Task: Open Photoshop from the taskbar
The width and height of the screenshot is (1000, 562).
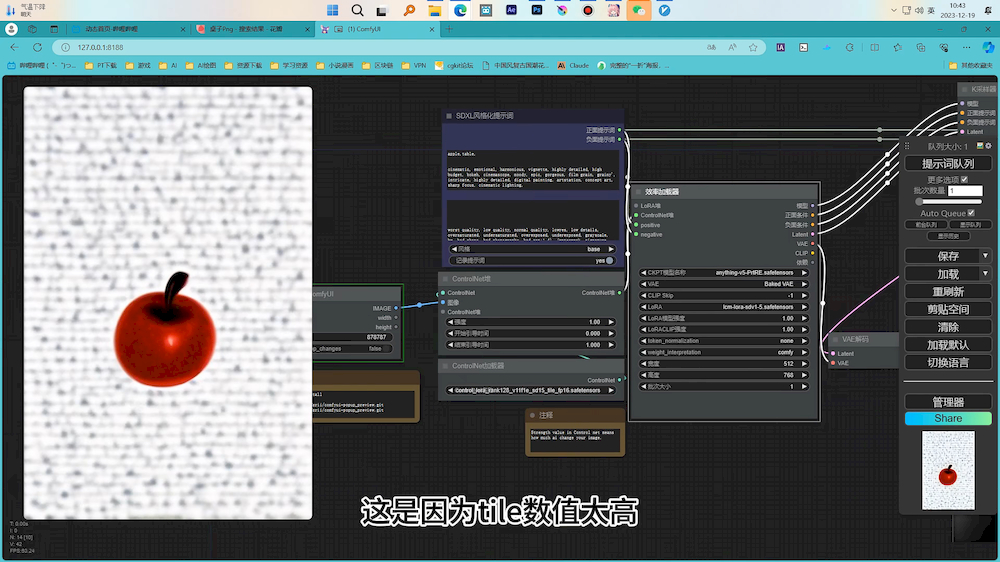Action: click(537, 10)
